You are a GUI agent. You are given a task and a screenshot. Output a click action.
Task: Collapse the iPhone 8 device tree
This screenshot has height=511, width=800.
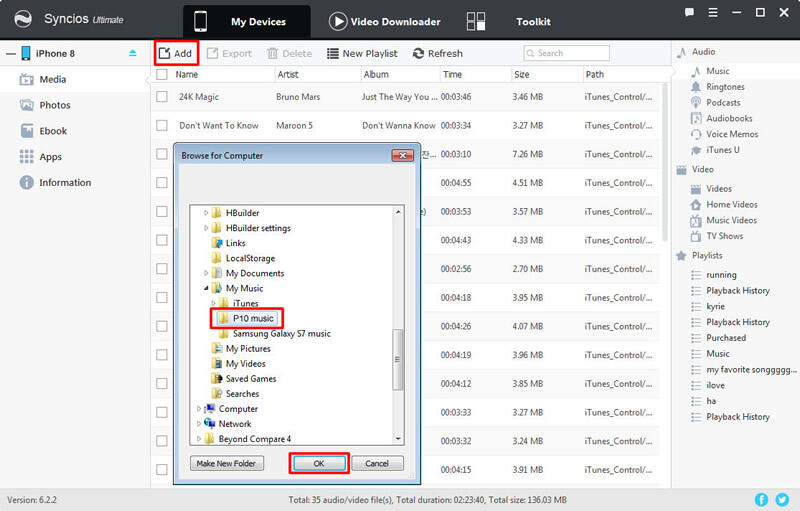(x=11, y=54)
